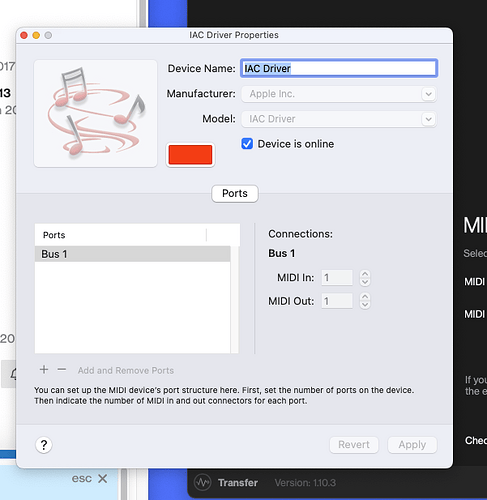The height and width of the screenshot is (500, 487).
Task: Decrease MIDI In with the down stepper arrow
Action: 365,282
